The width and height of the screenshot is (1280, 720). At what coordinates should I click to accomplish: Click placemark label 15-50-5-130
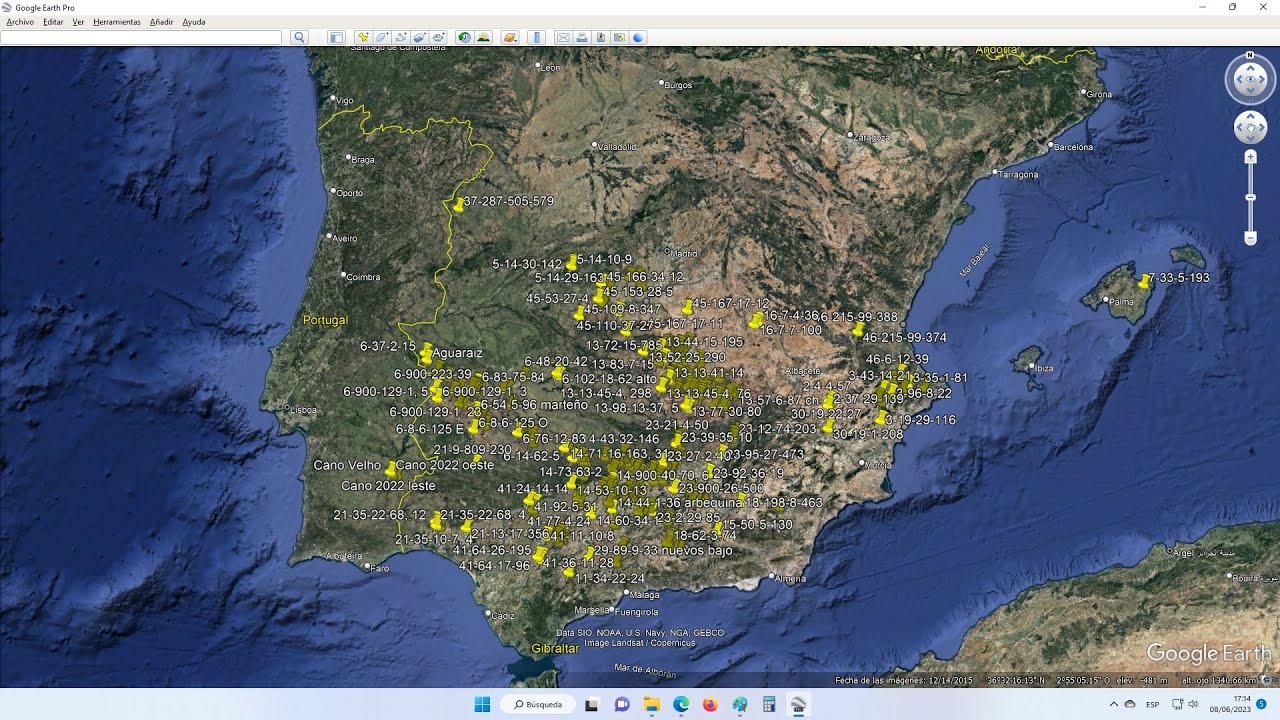pos(756,524)
